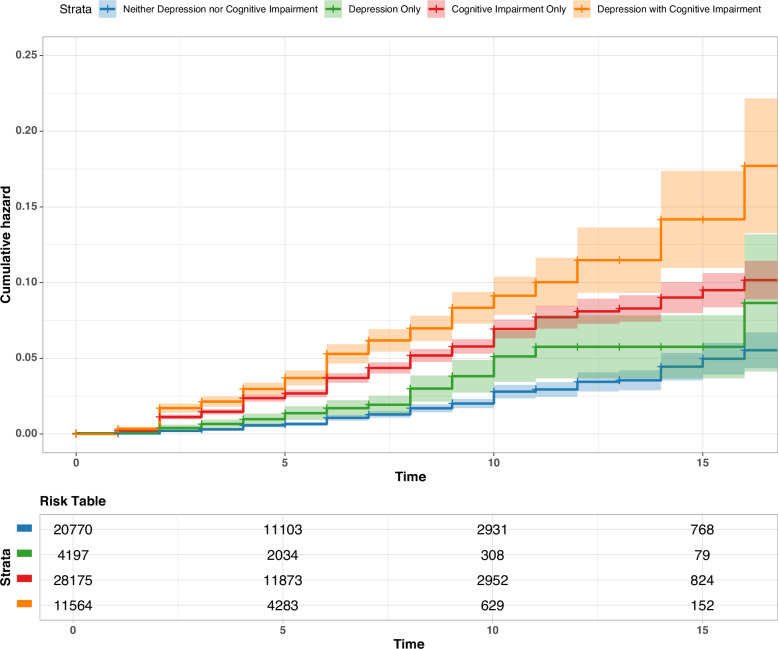This screenshot has width=778, height=649.
Task: Click the y-axis tick label 0.20
Action: tap(26, 130)
